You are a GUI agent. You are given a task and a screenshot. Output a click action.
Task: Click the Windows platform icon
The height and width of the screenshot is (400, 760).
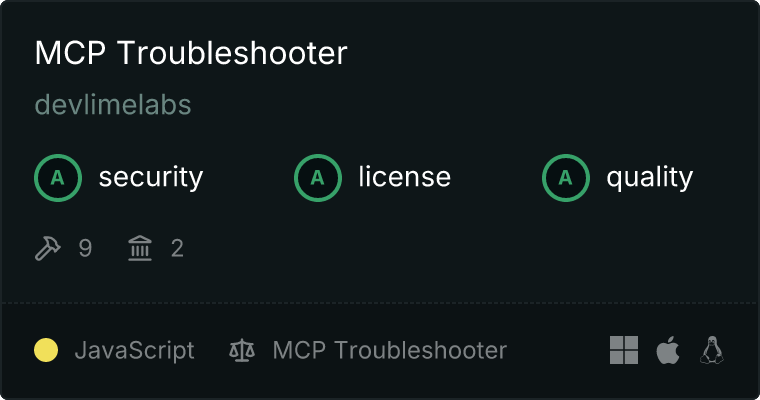point(624,350)
